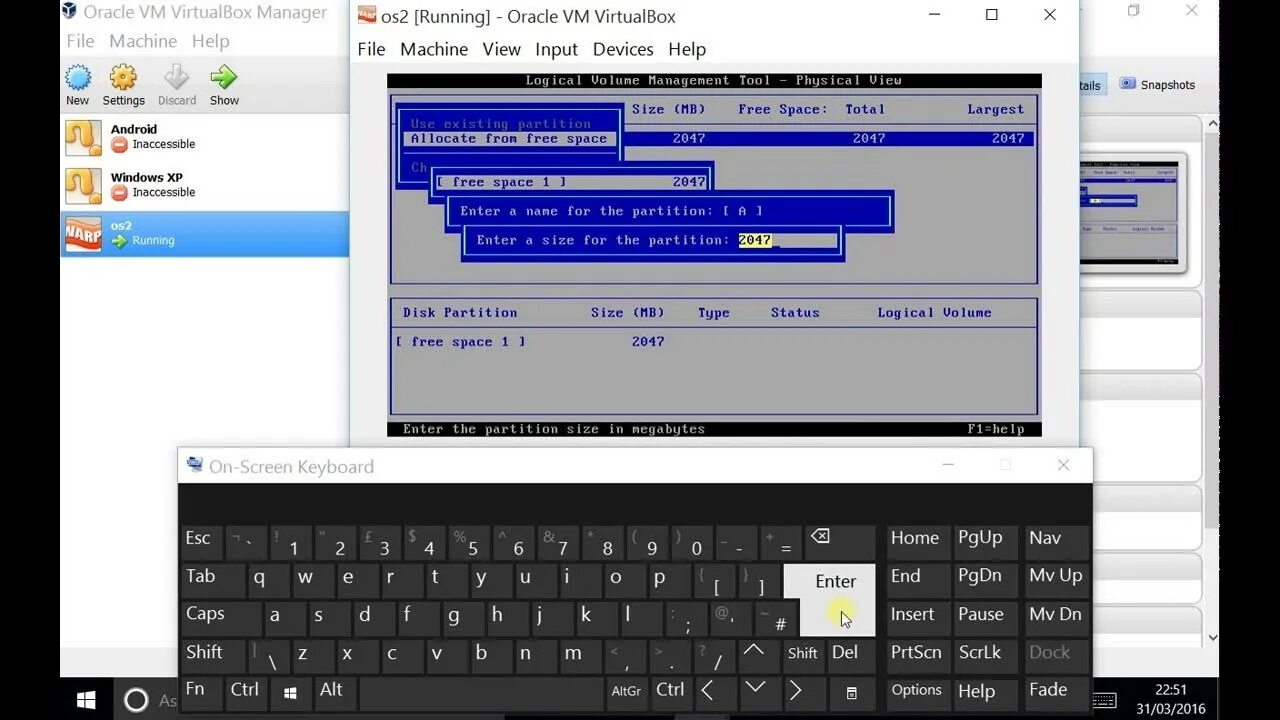Screen dimensions: 1280x720
Task: Tap the Windows logo key on On-Screen Keyboard
Action: pyautogui.click(x=290, y=692)
